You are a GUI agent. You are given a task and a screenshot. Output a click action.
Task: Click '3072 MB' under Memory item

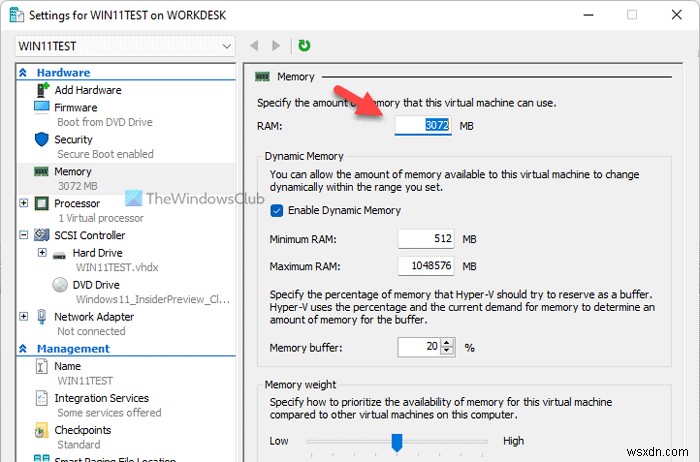[77, 186]
